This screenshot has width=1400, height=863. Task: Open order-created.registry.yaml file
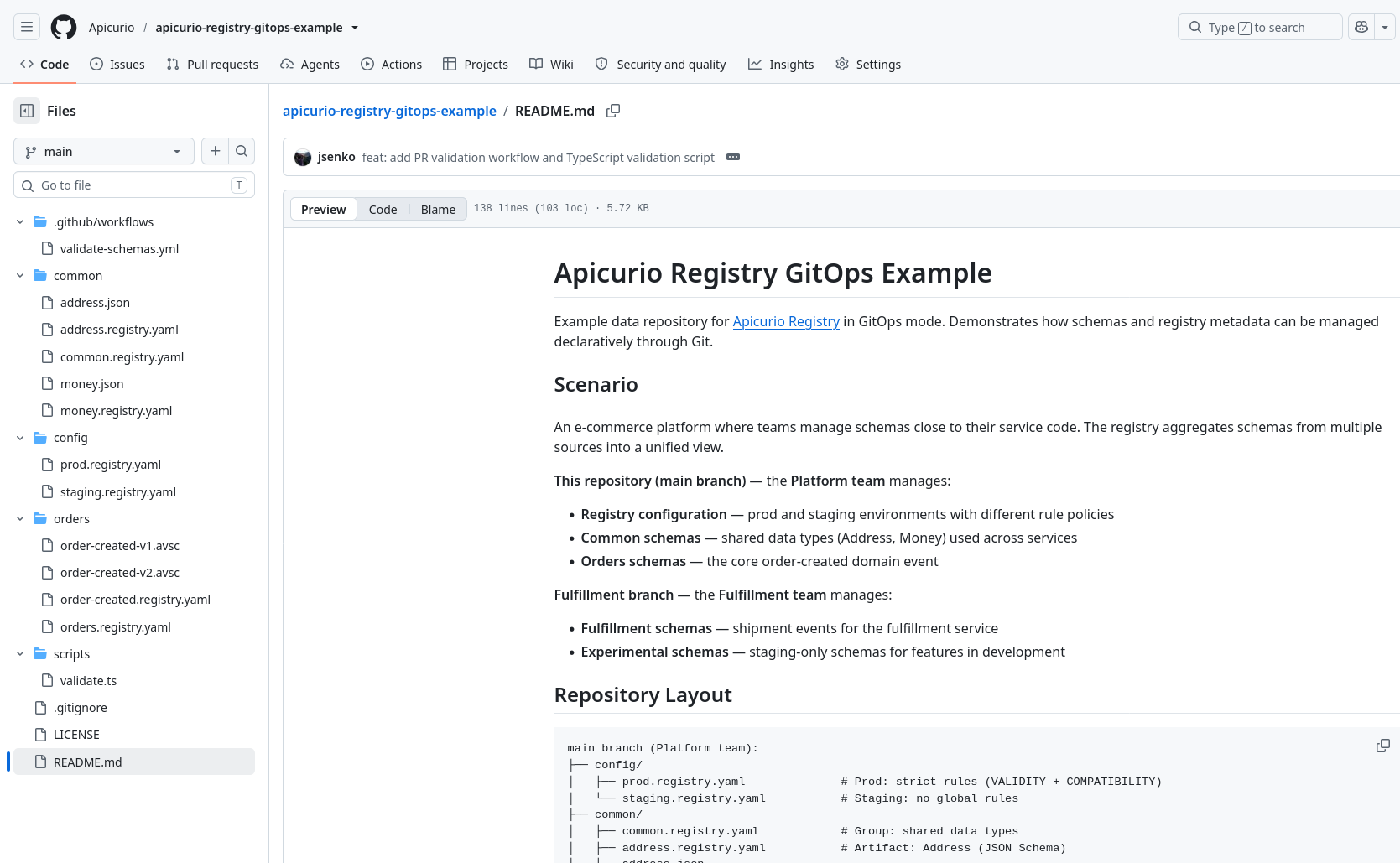134,599
